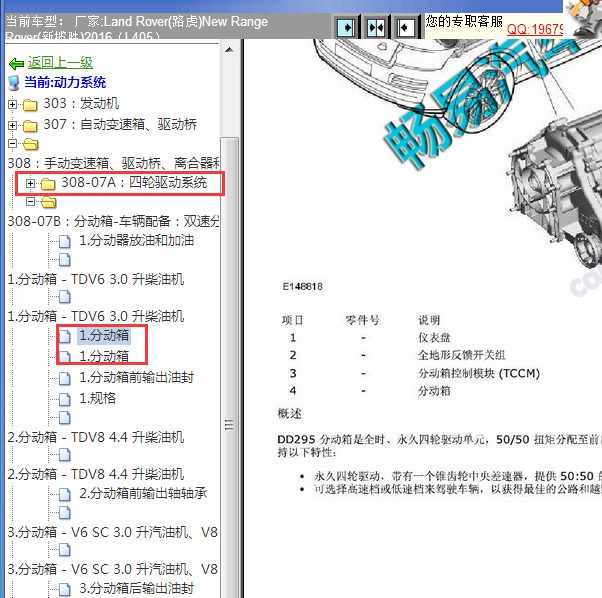Click the 概述 section heading

[x=290, y=414]
